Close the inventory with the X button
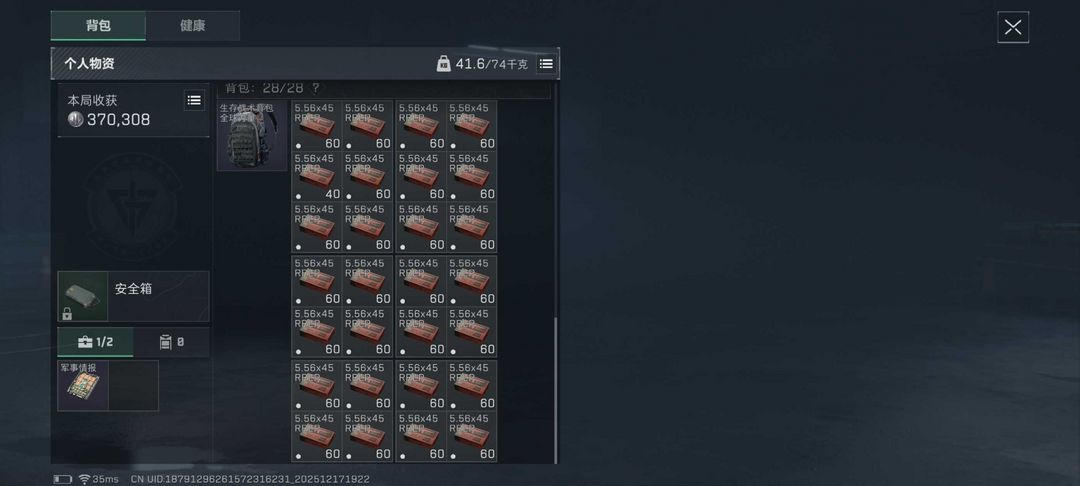 pyautogui.click(x=1013, y=27)
